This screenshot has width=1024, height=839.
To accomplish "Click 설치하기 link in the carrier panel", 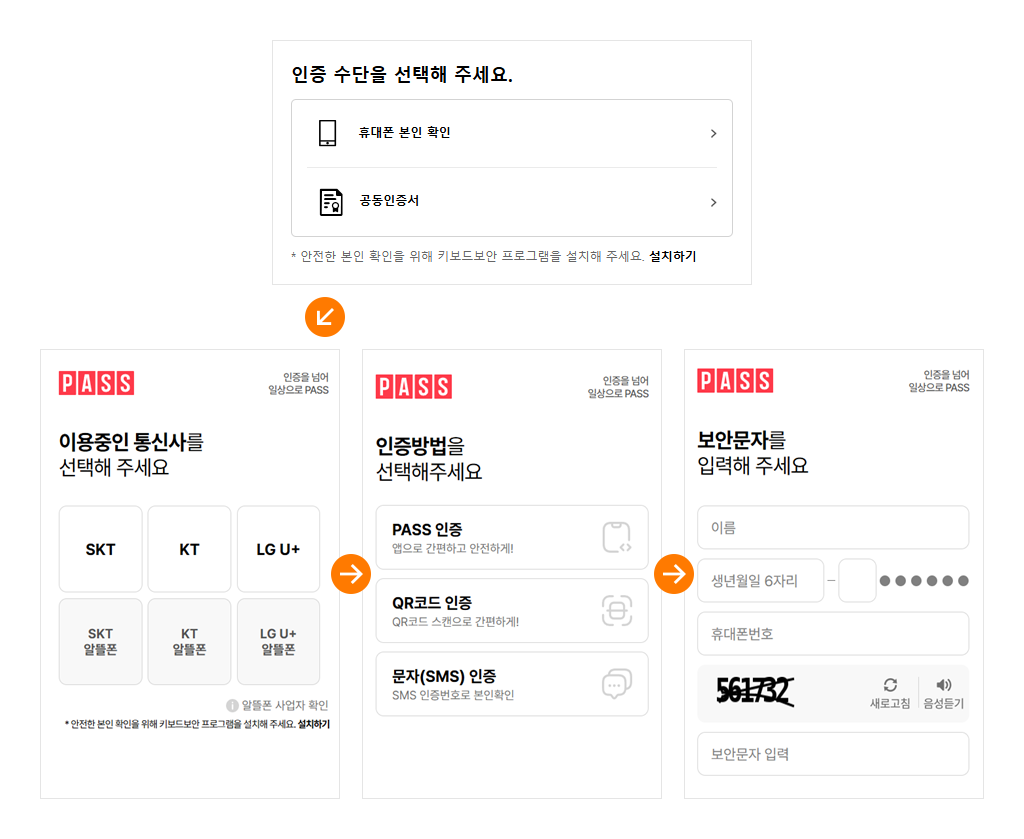I will coord(314,724).
